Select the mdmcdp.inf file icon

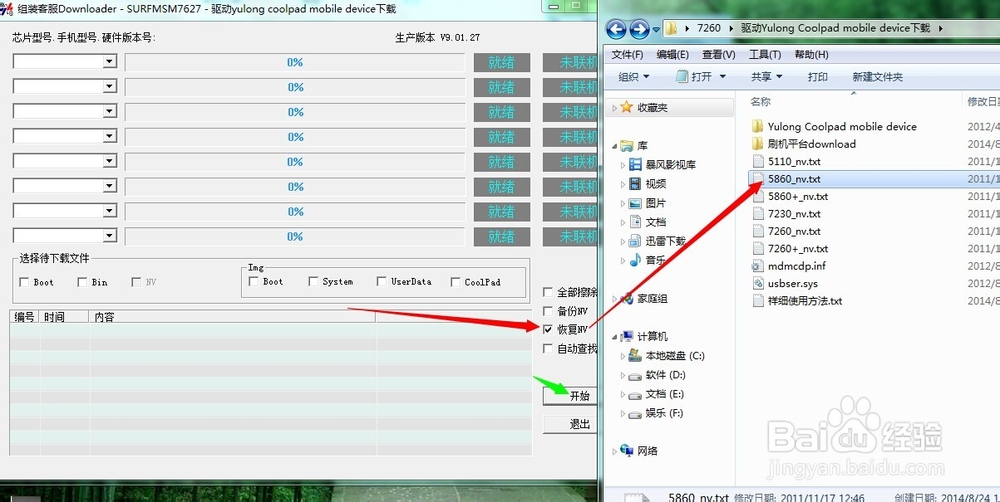click(x=758, y=266)
